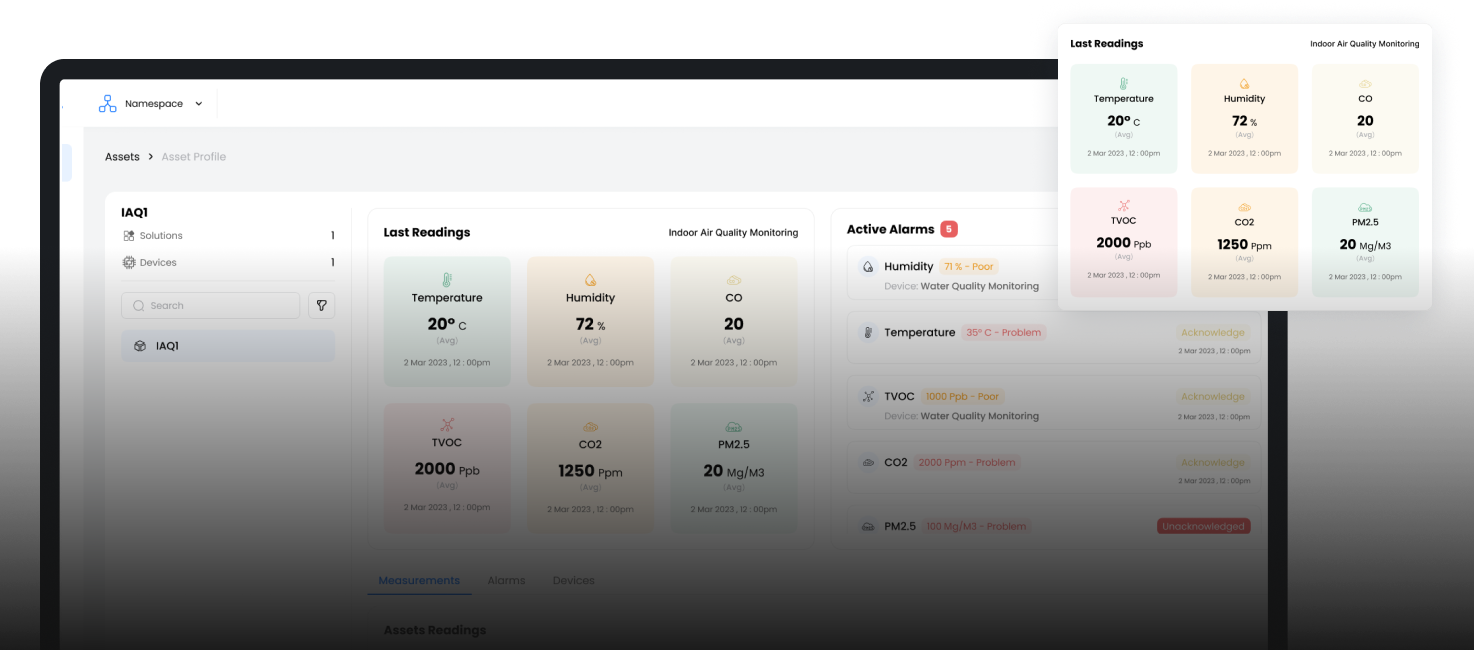Acknowledge the Temperature alarm

(1213, 333)
